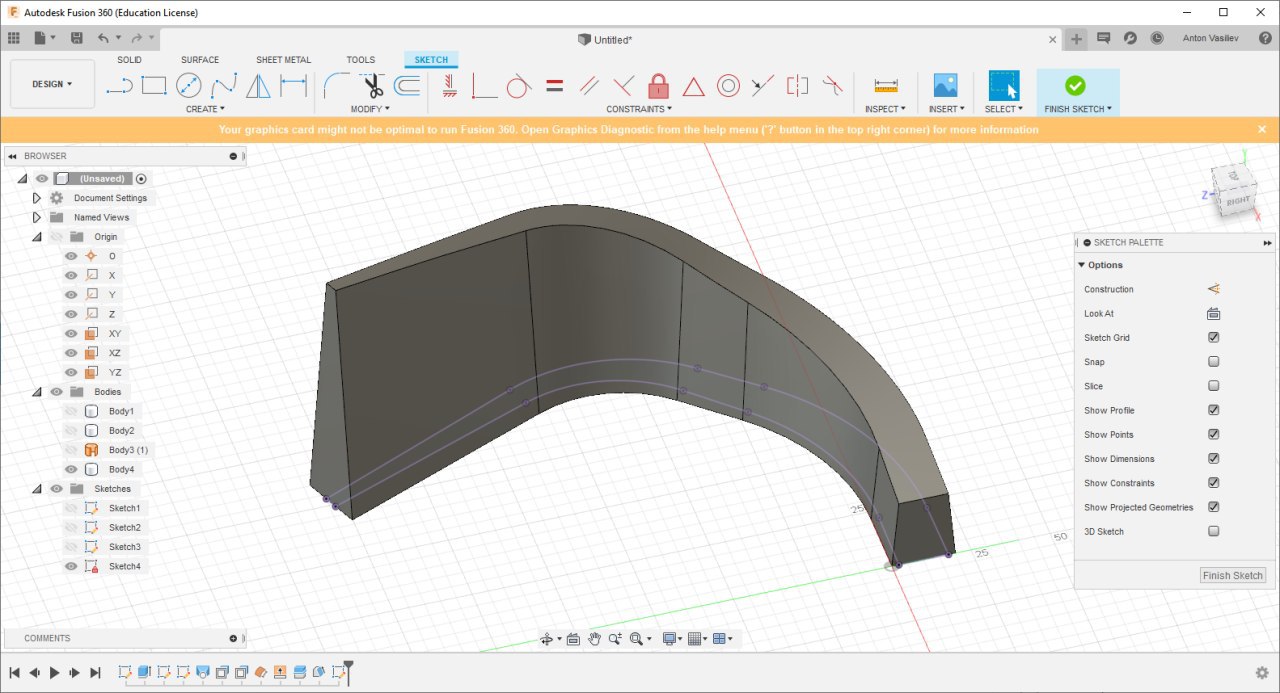
Task: Activate the Trim scissors tool
Action: coord(372,86)
